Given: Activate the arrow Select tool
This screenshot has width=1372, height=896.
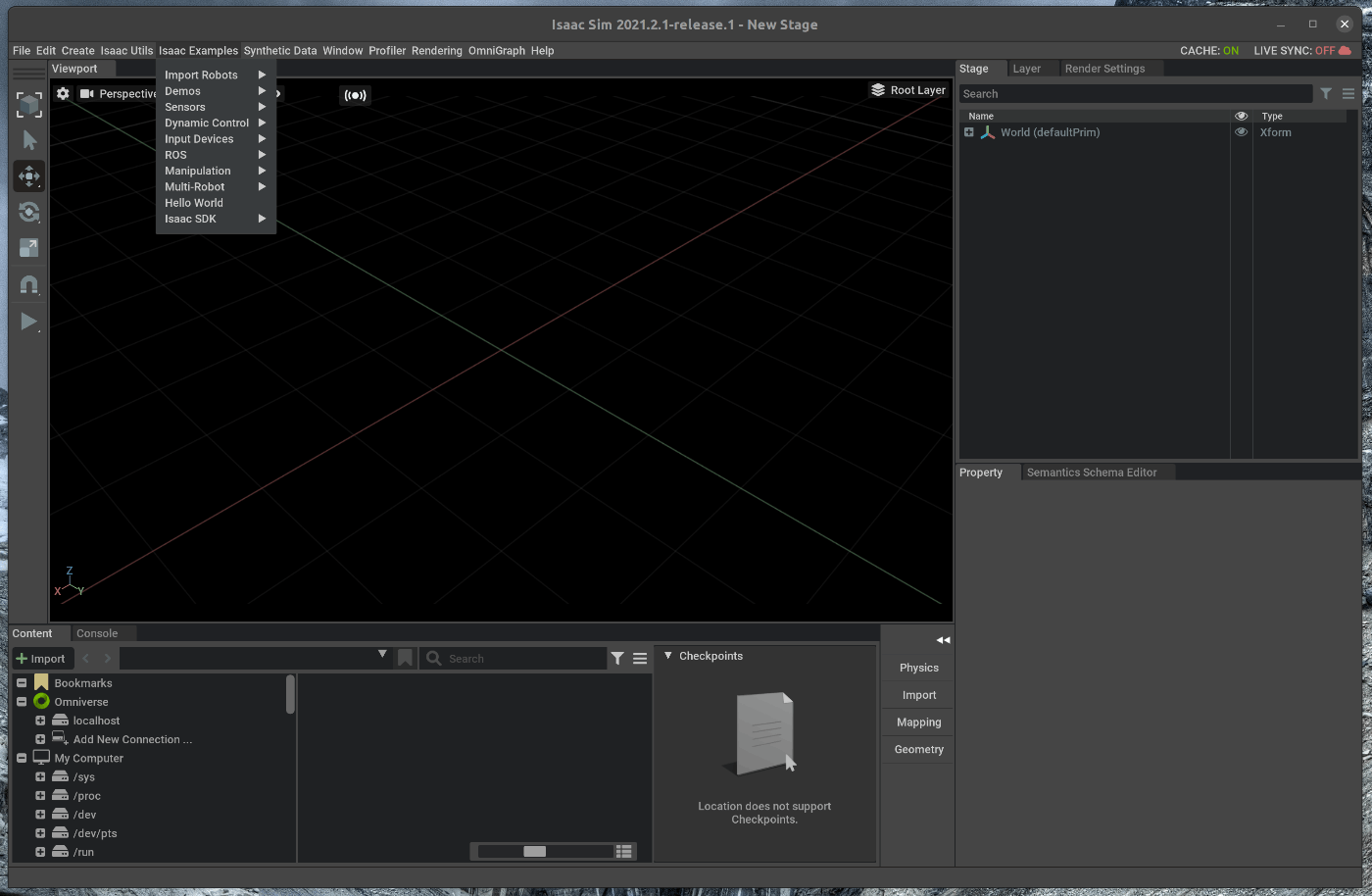Looking at the screenshot, I should click(x=29, y=140).
